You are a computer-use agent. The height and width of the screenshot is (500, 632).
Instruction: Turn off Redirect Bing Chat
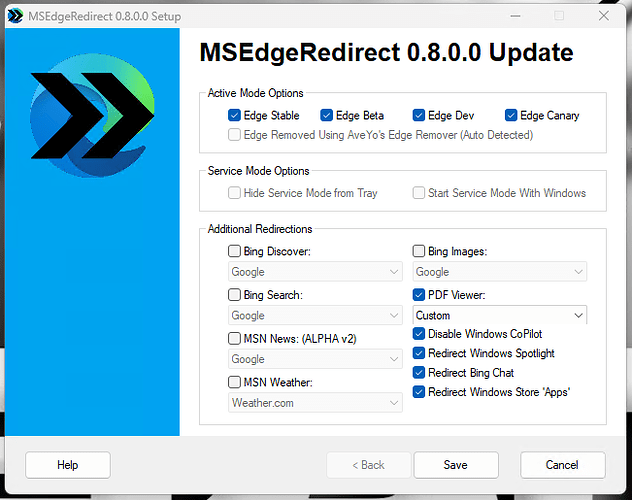(419, 373)
